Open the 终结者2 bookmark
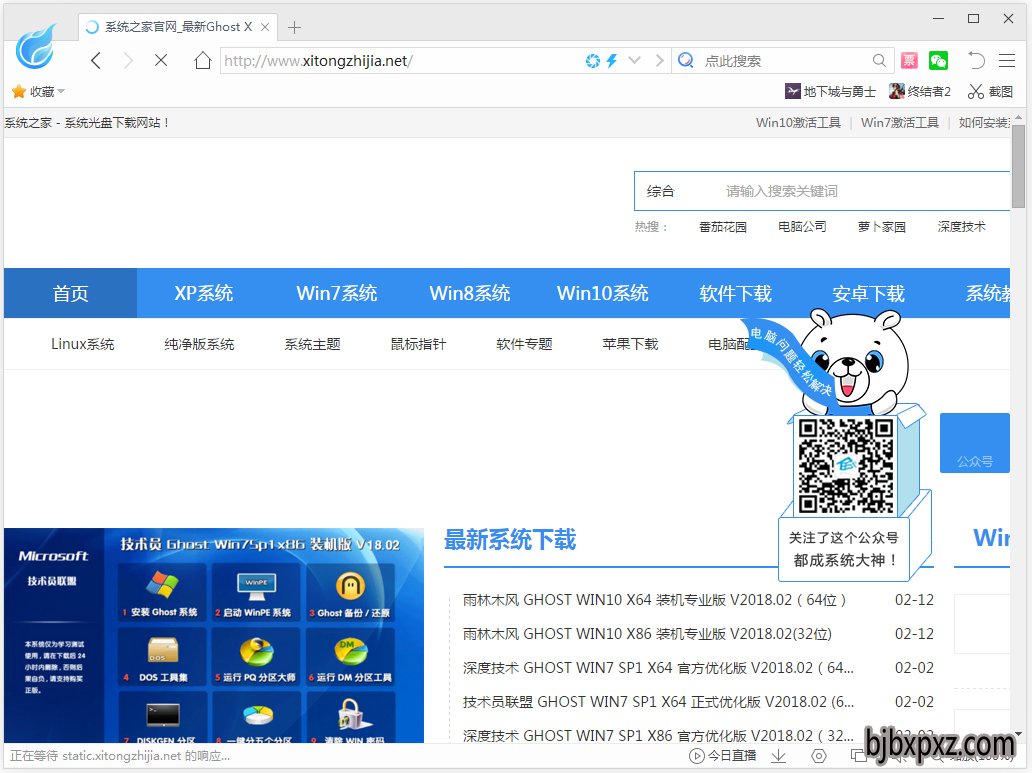Screen dimensions: 1032x773 pos(919,92)
